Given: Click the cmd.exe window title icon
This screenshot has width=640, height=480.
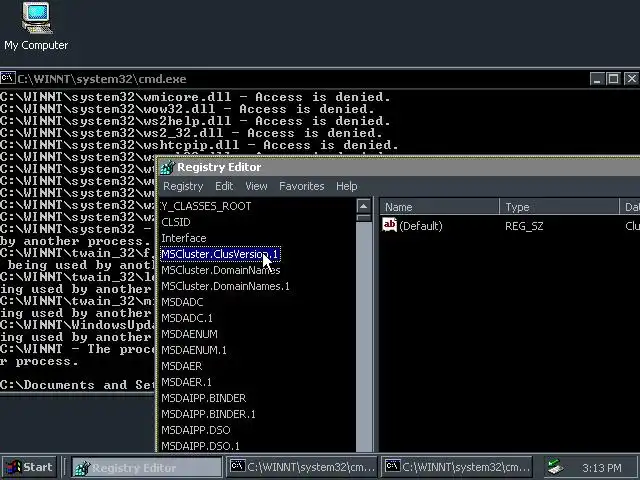Looking at the screenshot, I should (x=8, y=78).
